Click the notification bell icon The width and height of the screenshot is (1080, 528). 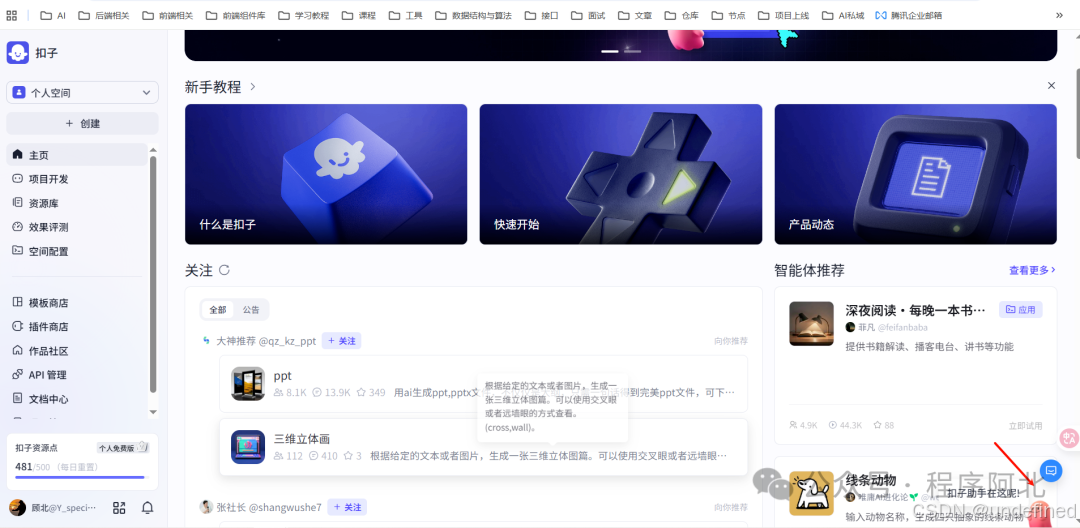147,508
